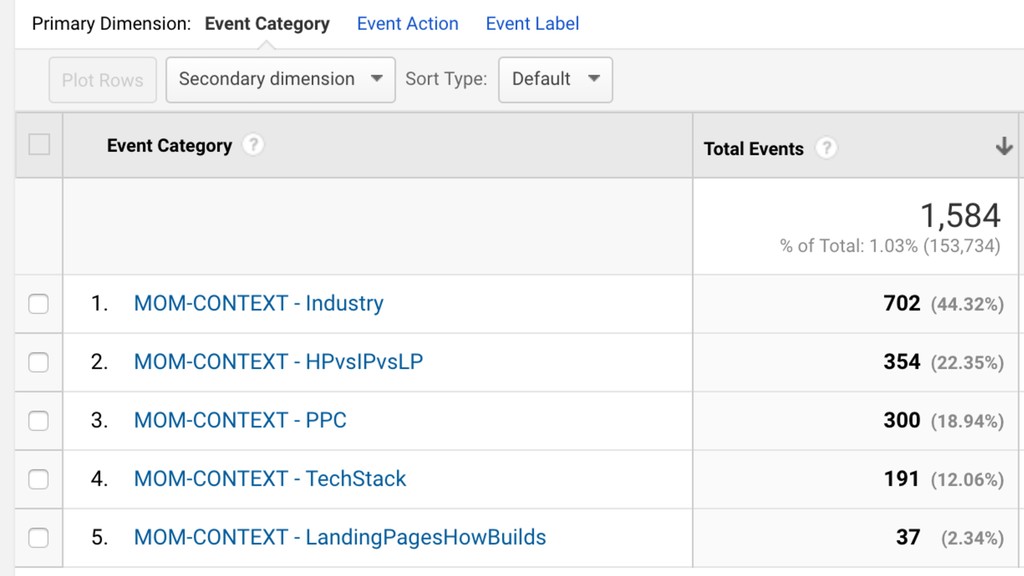Select the 1,584 total events value
The height and width of the screenshot is (576, 1024).
coord(960,216)
